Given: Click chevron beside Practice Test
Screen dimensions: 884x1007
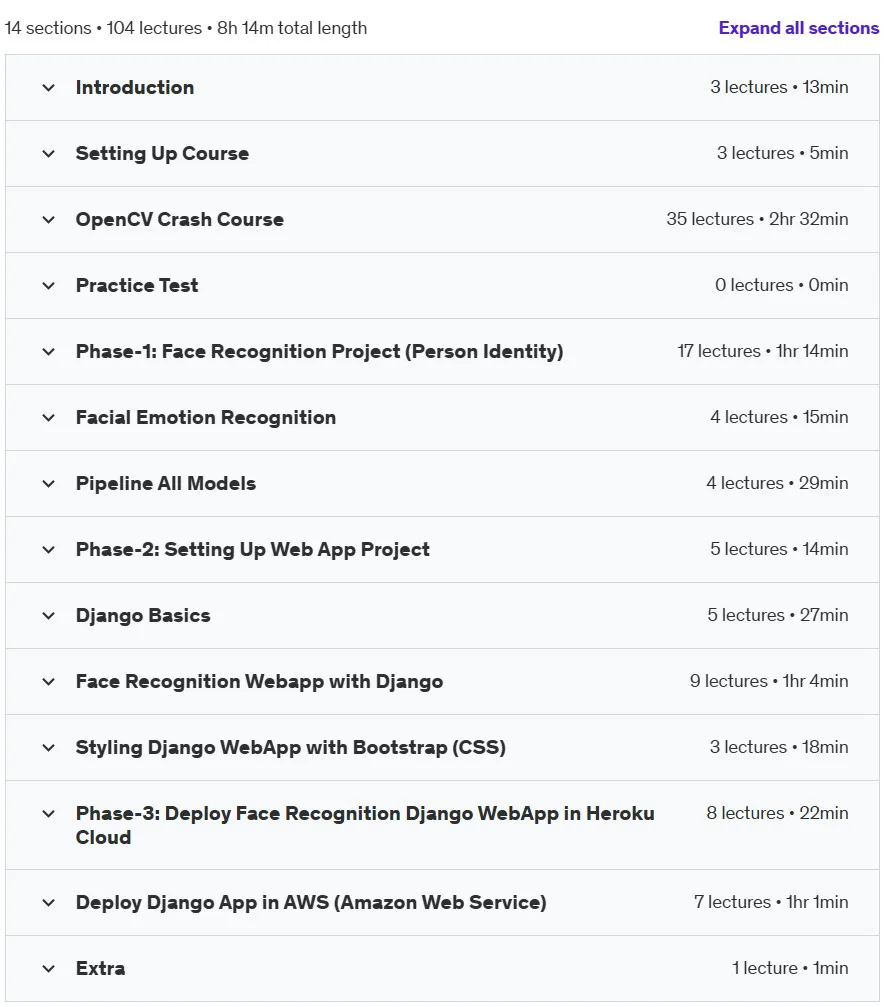Looking at the screenshot, I should (x=48, y=286).
